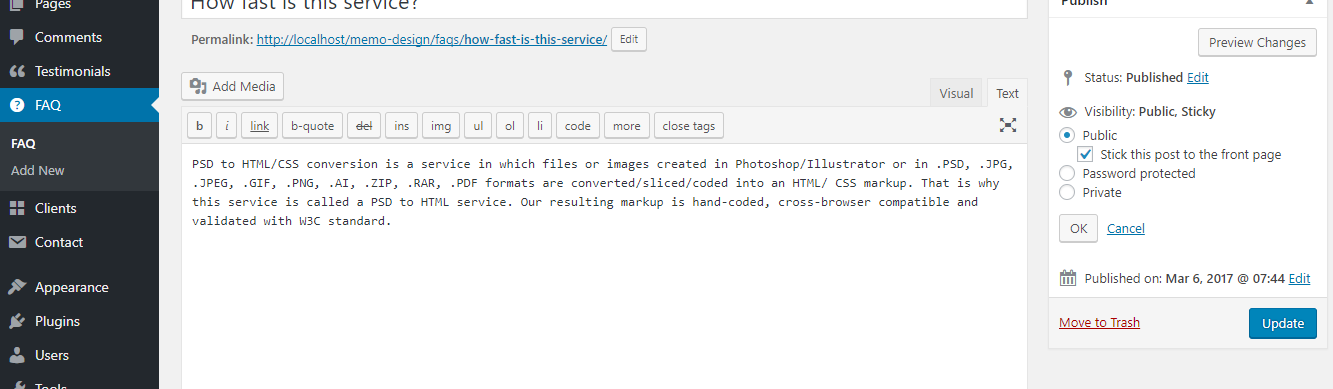Choose the Password protected radio option
The image size is (1333, 389).
[x=1067, y=174]
